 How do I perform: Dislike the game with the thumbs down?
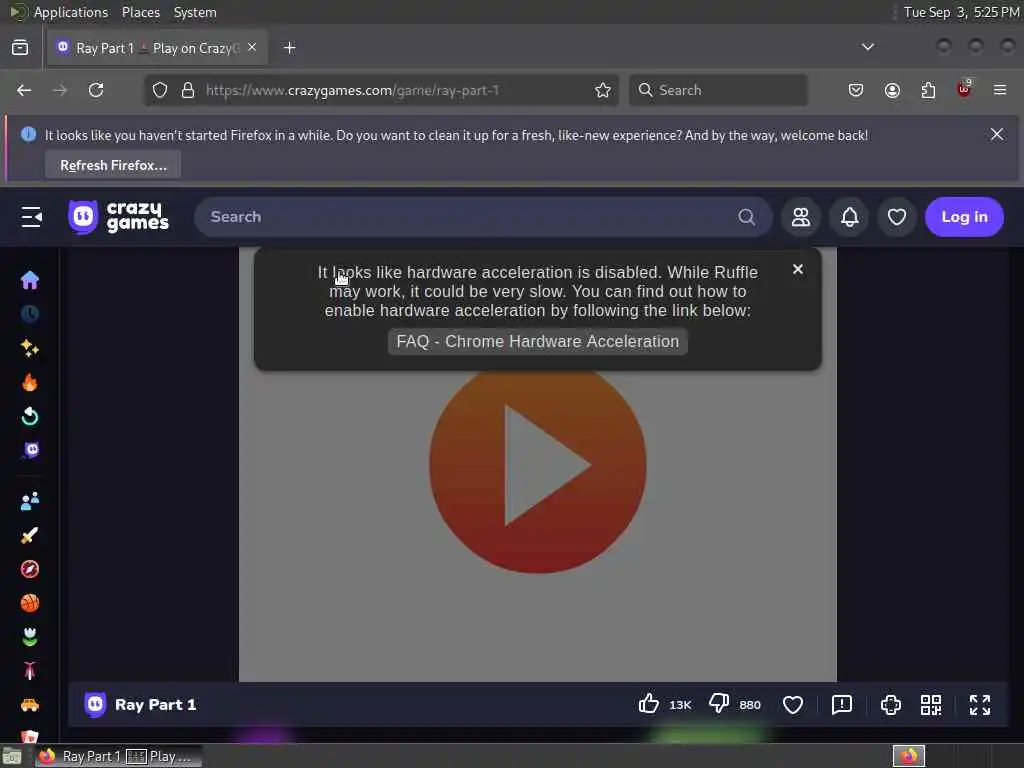719,704
